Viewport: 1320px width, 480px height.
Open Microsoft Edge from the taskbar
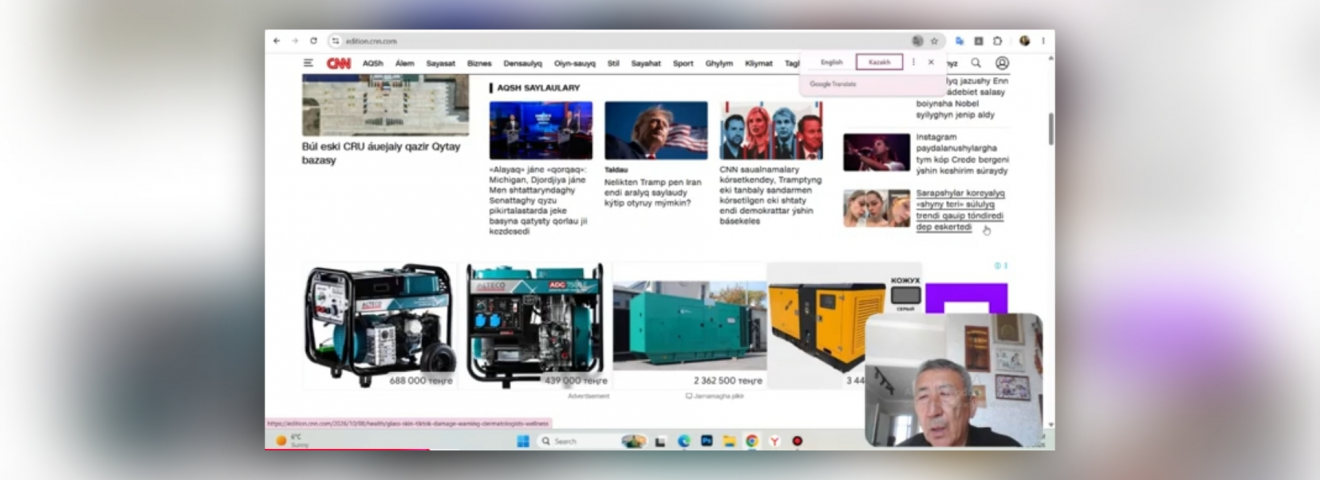(x=684, y=440)
